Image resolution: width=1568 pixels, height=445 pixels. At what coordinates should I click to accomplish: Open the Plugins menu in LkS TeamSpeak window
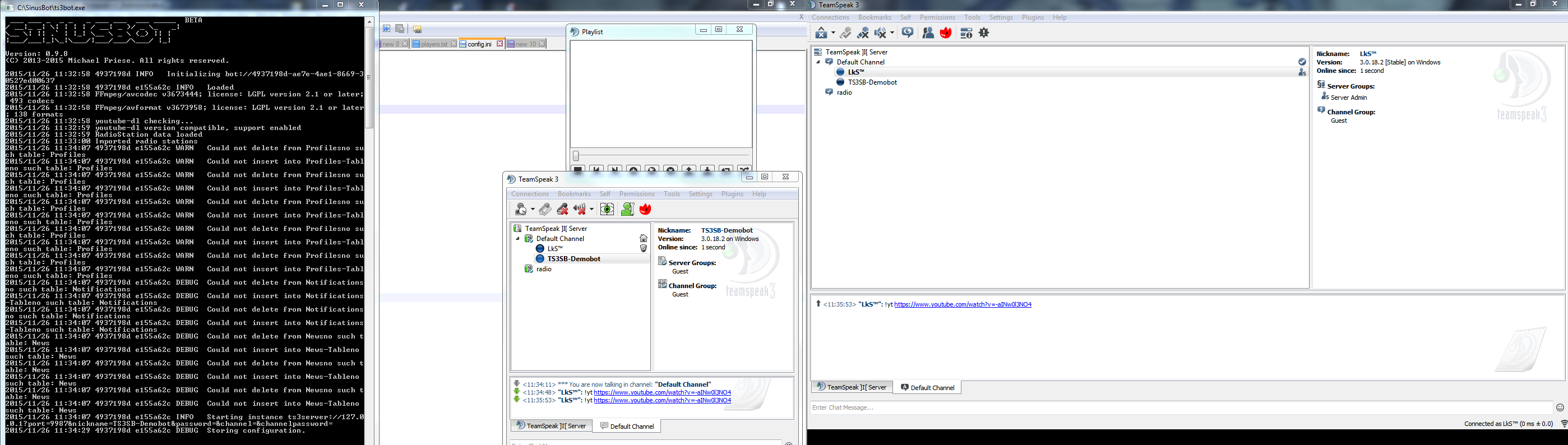click(1033, 17)
